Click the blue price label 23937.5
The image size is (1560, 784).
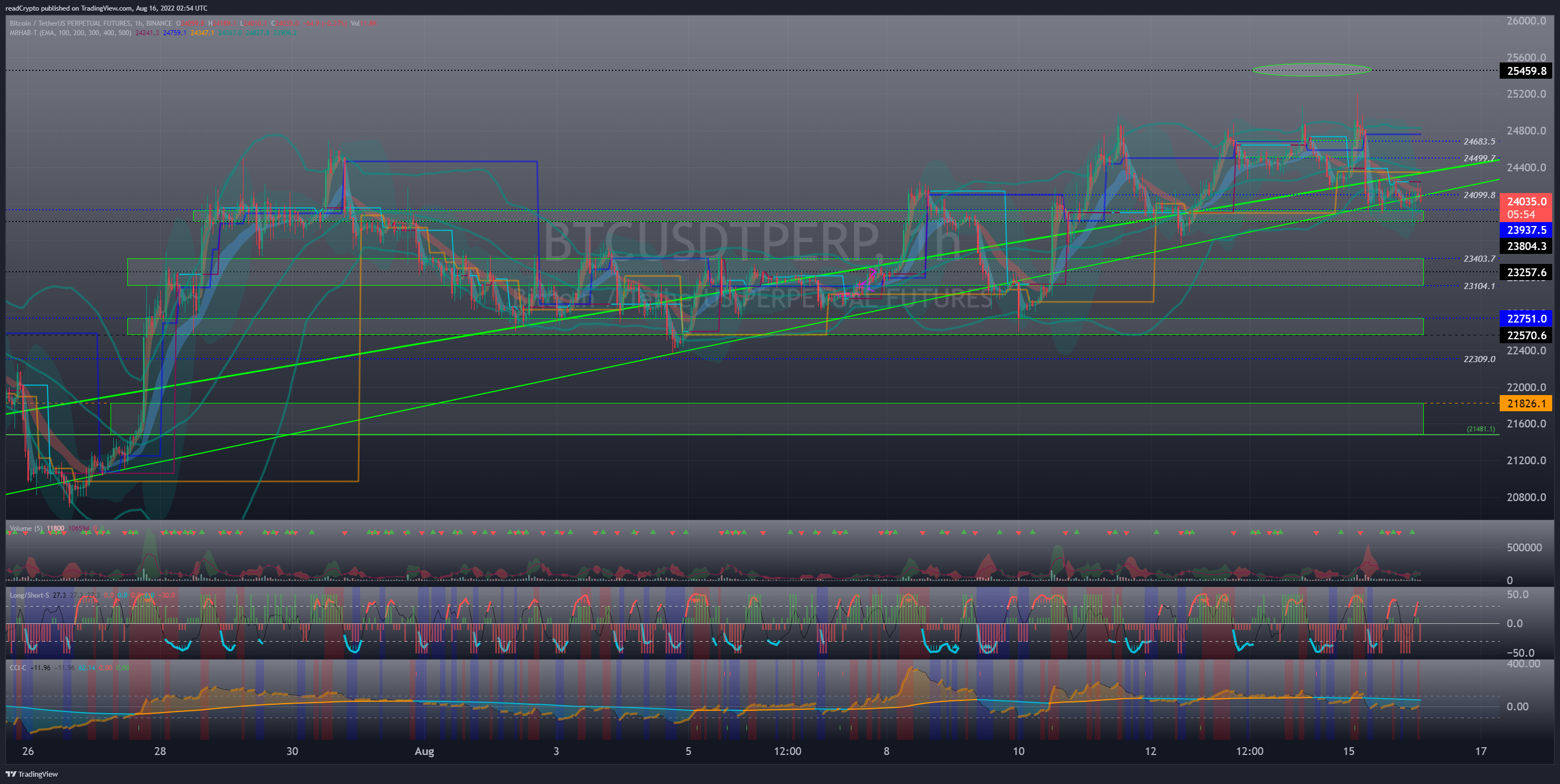1526,230
